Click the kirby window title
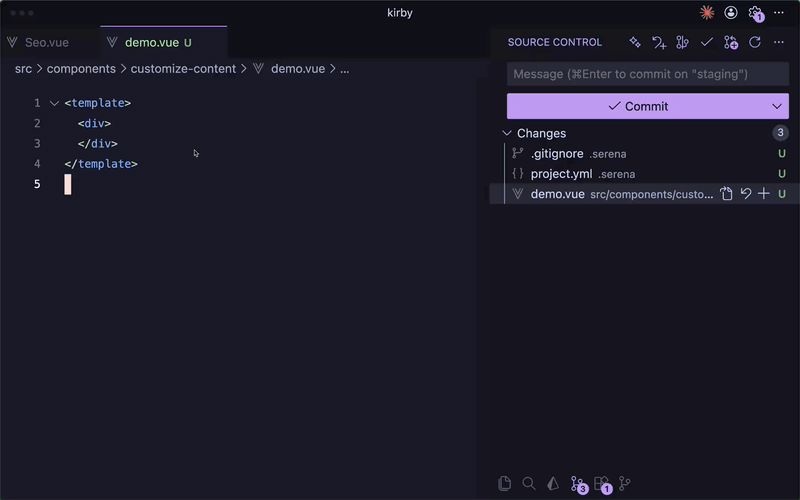 click(x=399, y=13)
